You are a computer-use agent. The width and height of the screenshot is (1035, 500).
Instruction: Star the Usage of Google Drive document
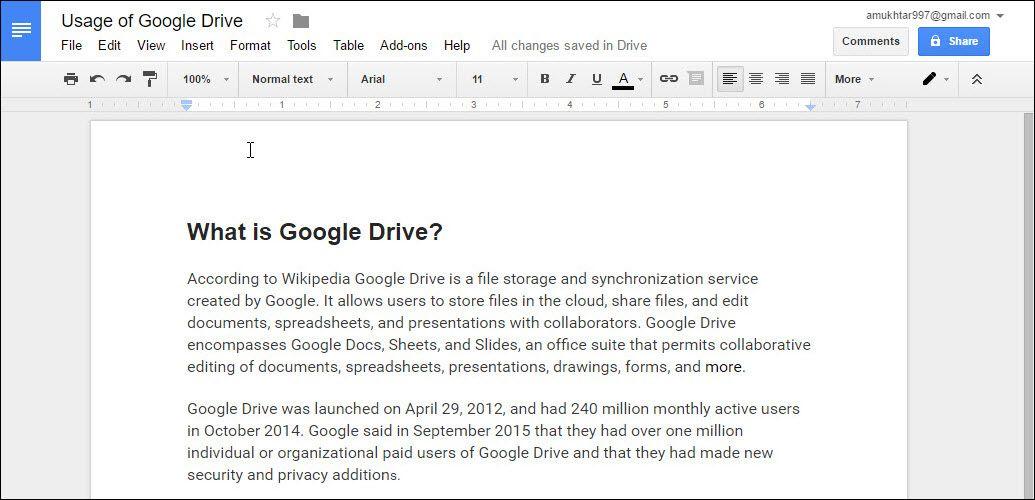[x=273, y=21]
